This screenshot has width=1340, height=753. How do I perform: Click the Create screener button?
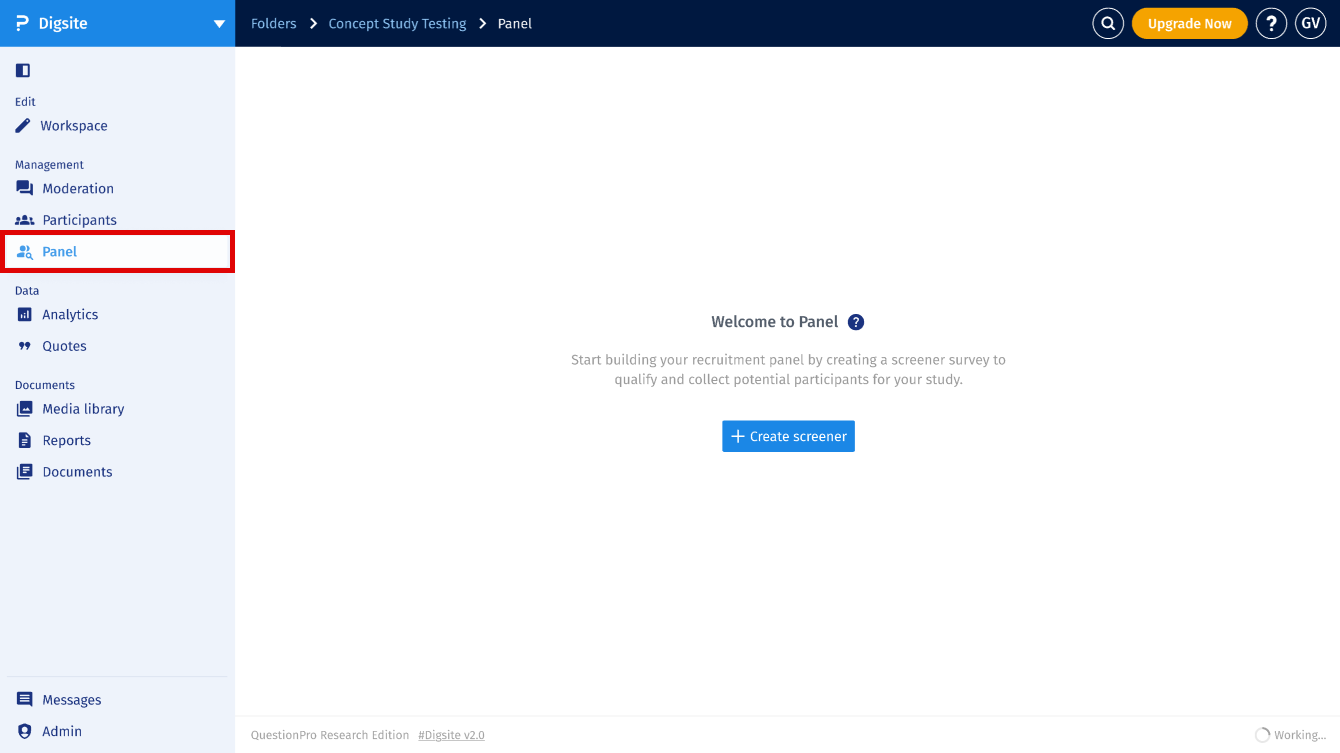pos(788,436)
